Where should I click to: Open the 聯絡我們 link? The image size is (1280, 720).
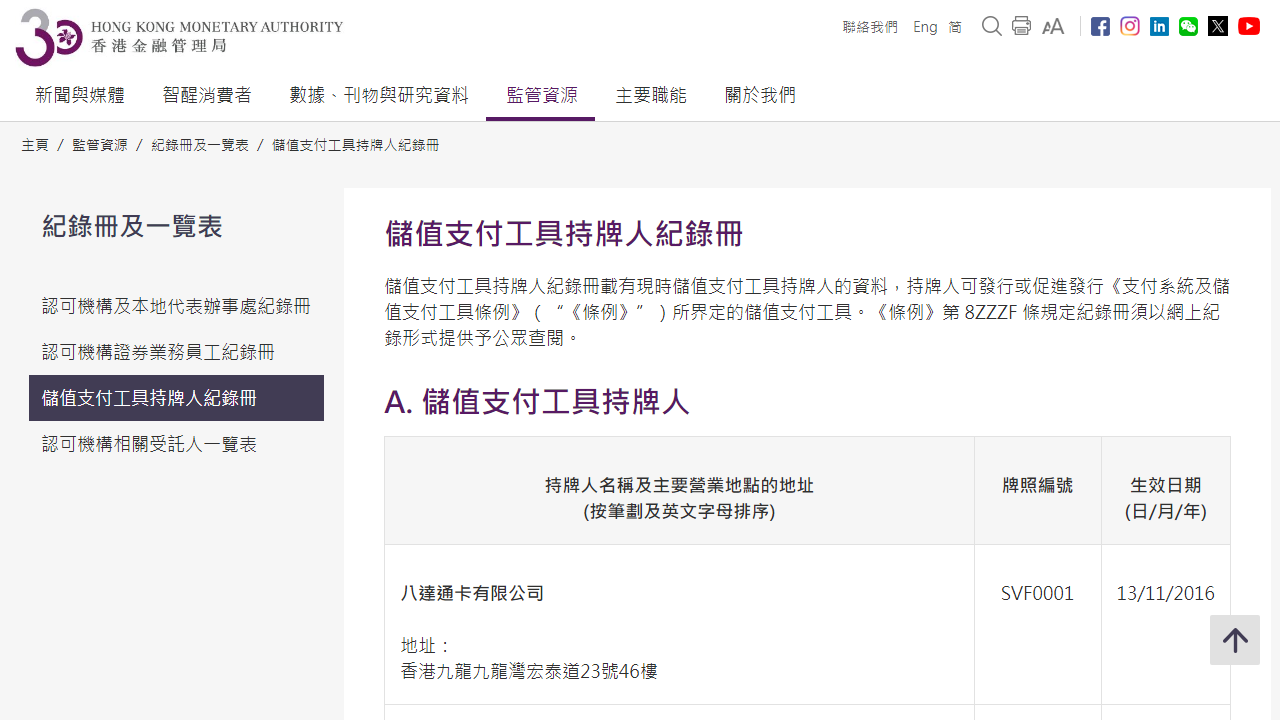(x=869, y=27)
